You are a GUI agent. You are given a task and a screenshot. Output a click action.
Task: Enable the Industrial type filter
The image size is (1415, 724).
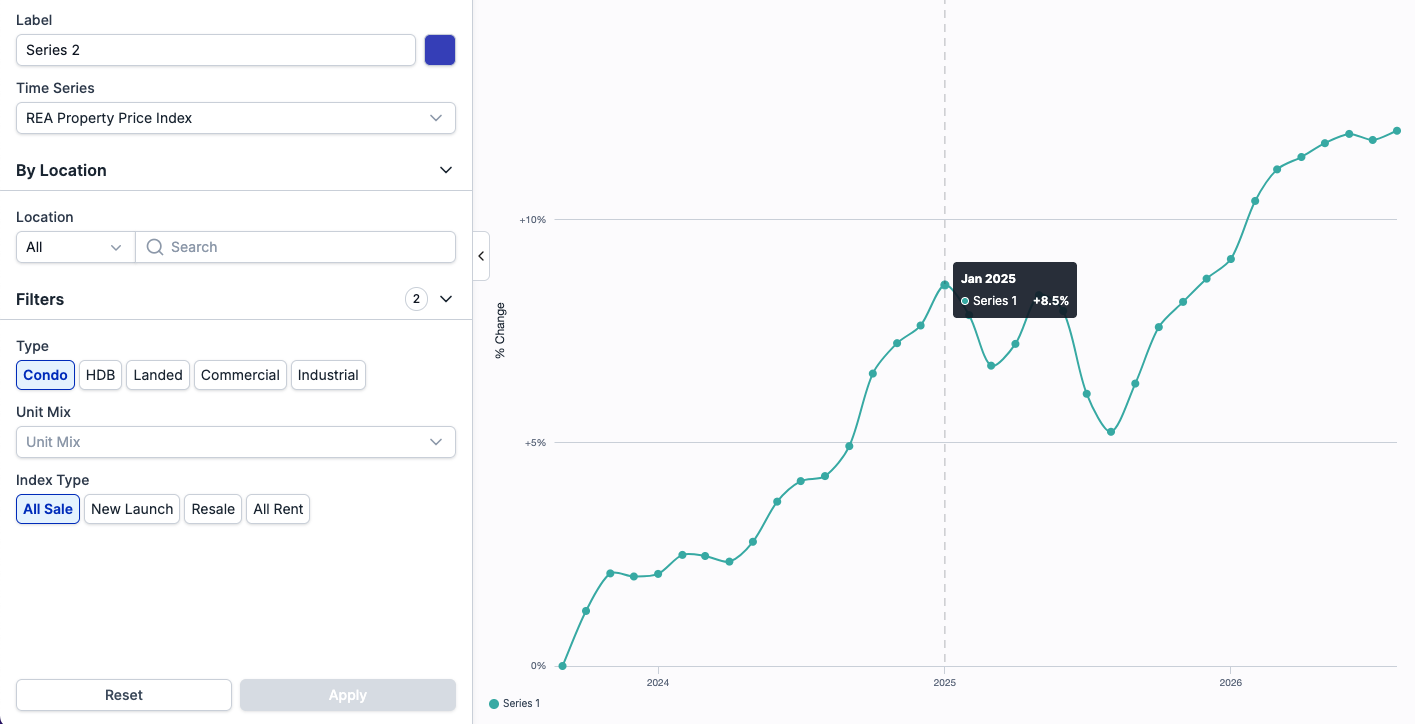pyautogui.click(x=328, y=375)
